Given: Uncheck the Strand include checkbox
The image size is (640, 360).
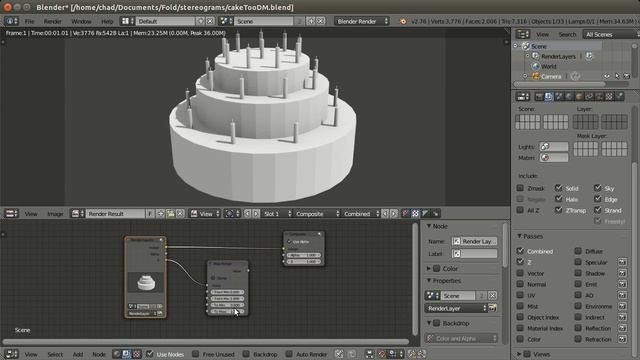Looking at the screenshot, I should point(598,210).
